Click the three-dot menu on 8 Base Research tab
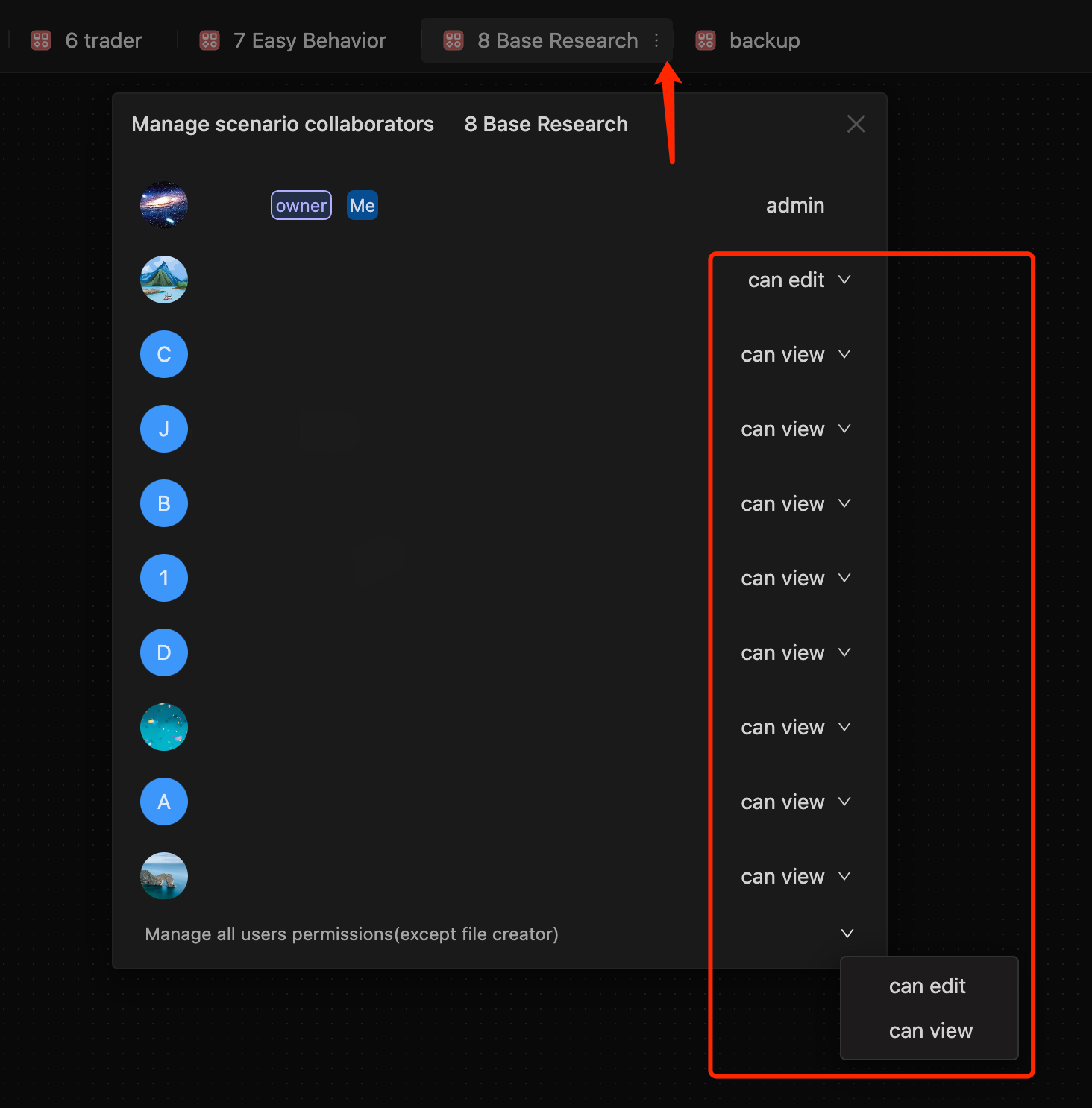This screenshot has width=1092, height=1108. [x=656, y=40]
